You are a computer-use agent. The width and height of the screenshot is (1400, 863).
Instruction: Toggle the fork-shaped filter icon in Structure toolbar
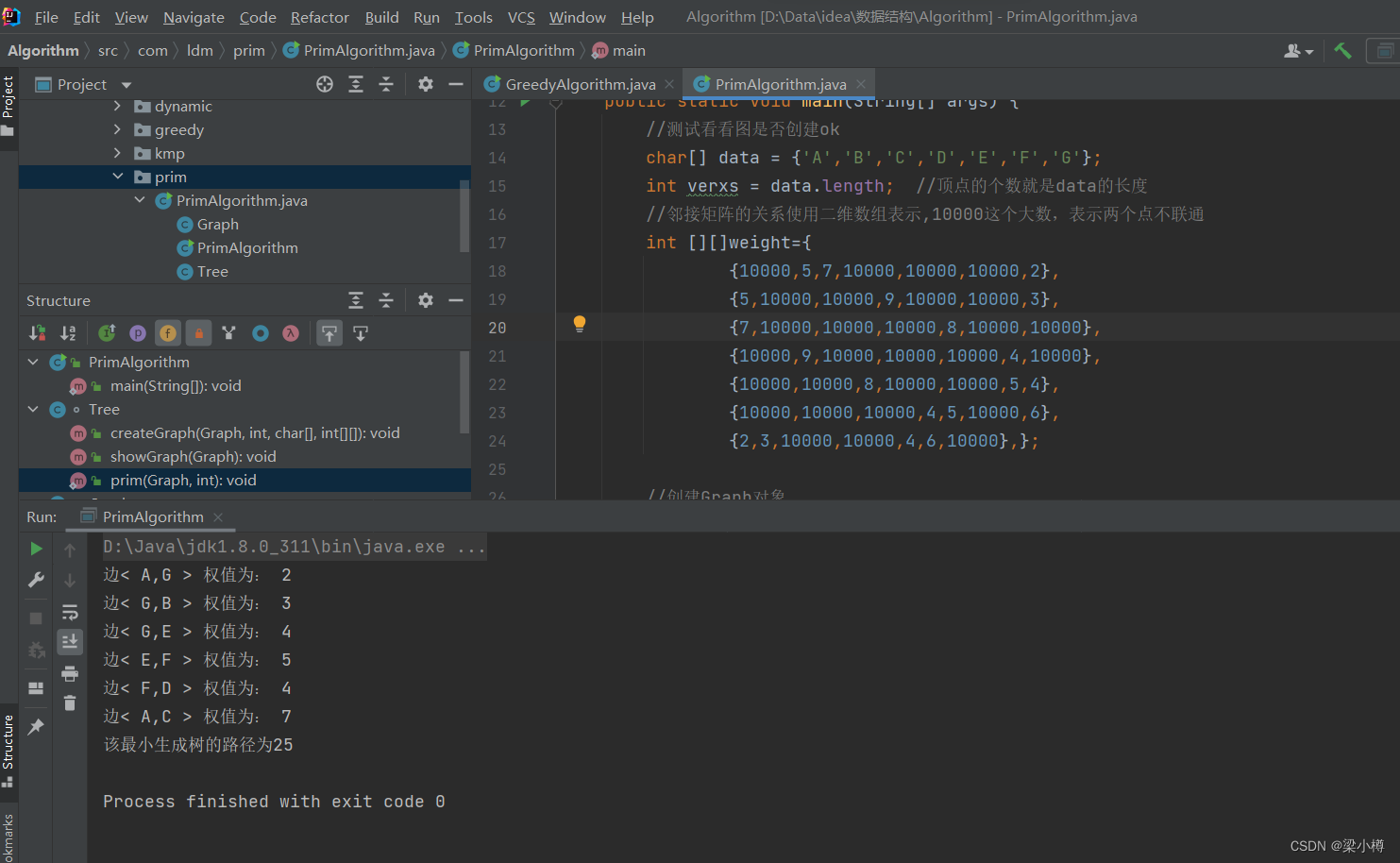228,333
